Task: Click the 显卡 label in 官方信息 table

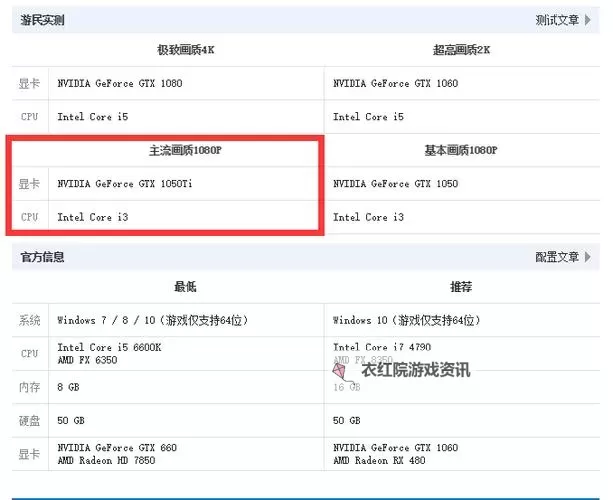Action: click(x=30, y=454)
